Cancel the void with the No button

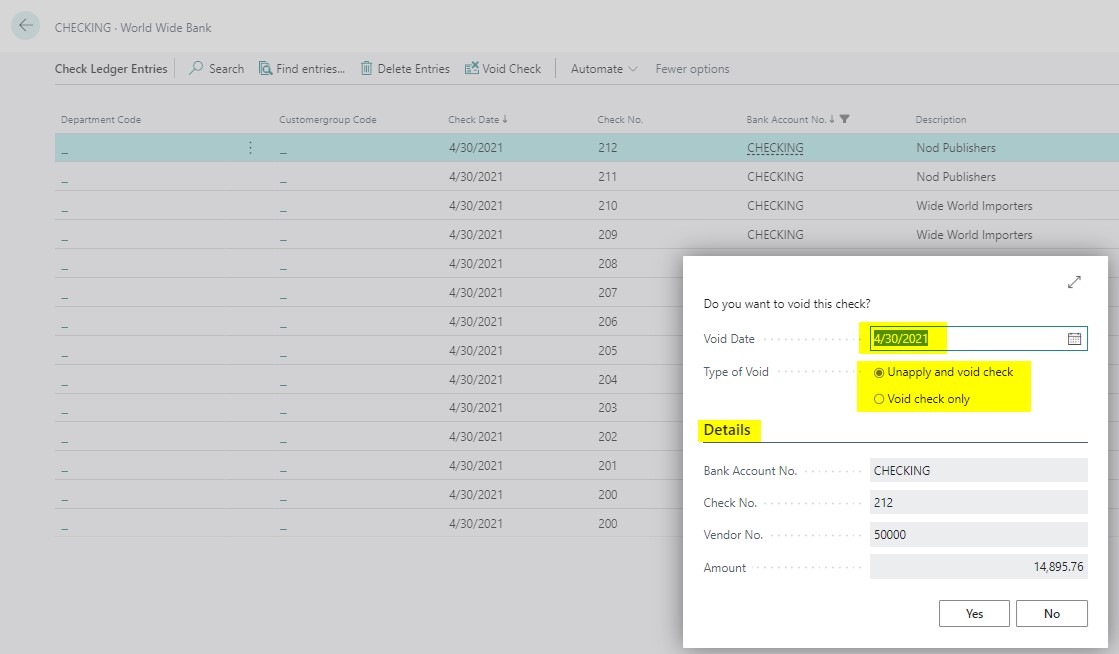coord(1052,613)
